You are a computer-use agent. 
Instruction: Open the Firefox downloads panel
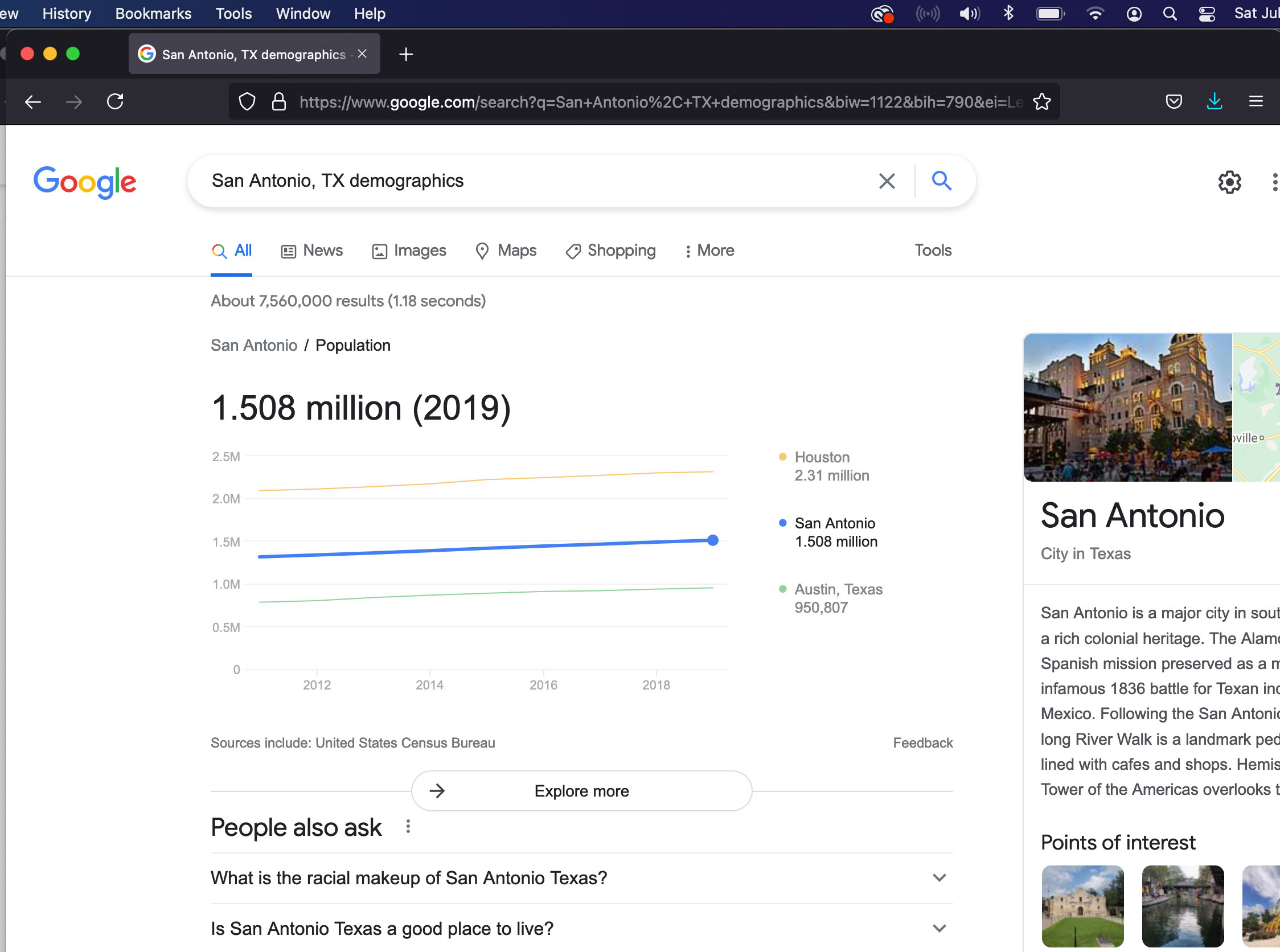(x=1215, y=102)
